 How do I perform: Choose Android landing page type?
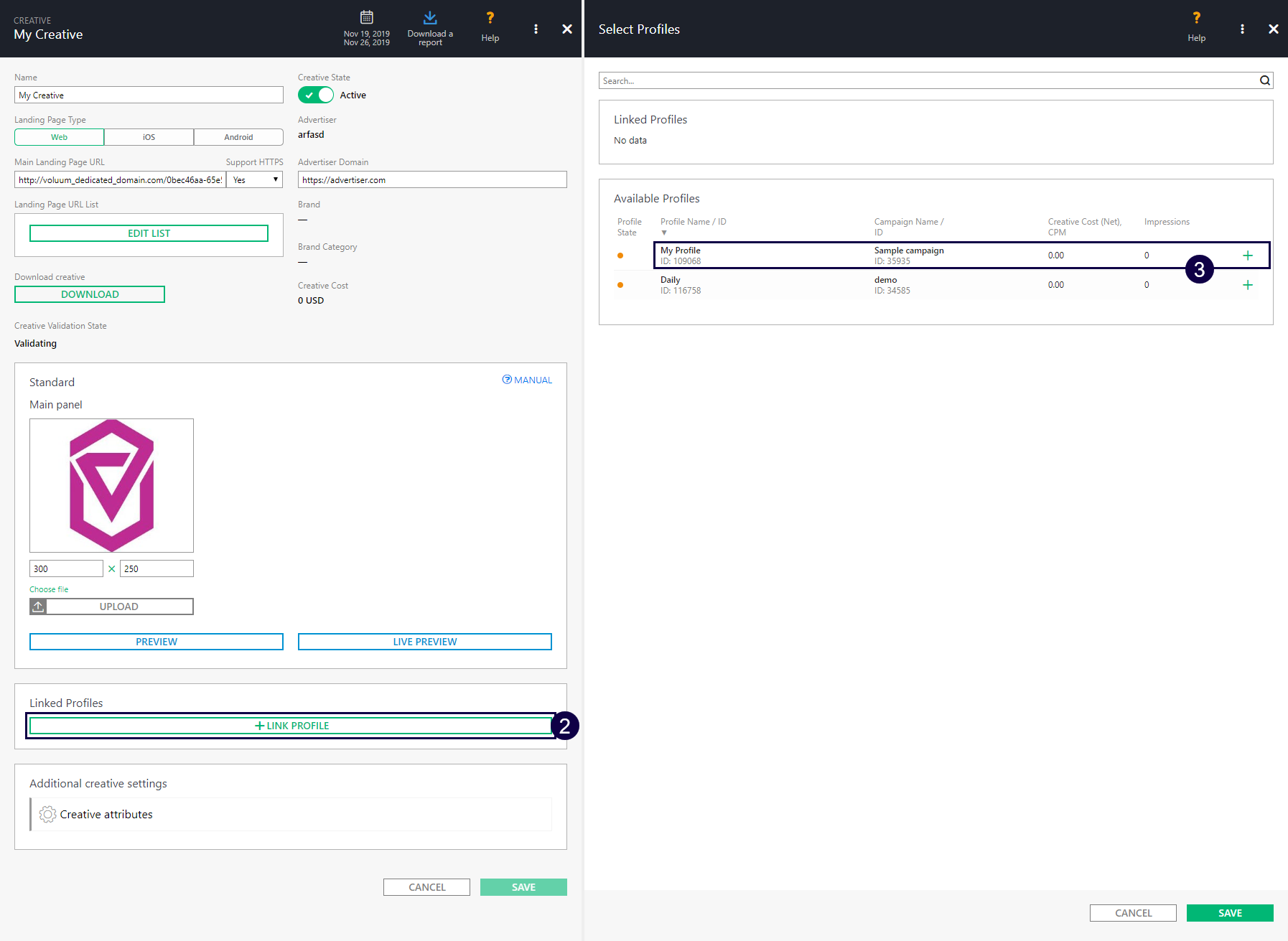(x=238, y=137)
